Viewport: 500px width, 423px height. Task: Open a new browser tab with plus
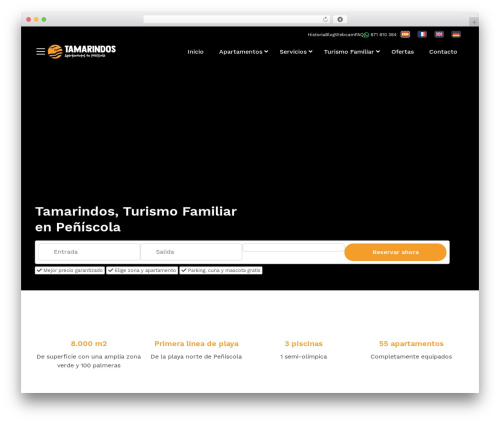474,22
